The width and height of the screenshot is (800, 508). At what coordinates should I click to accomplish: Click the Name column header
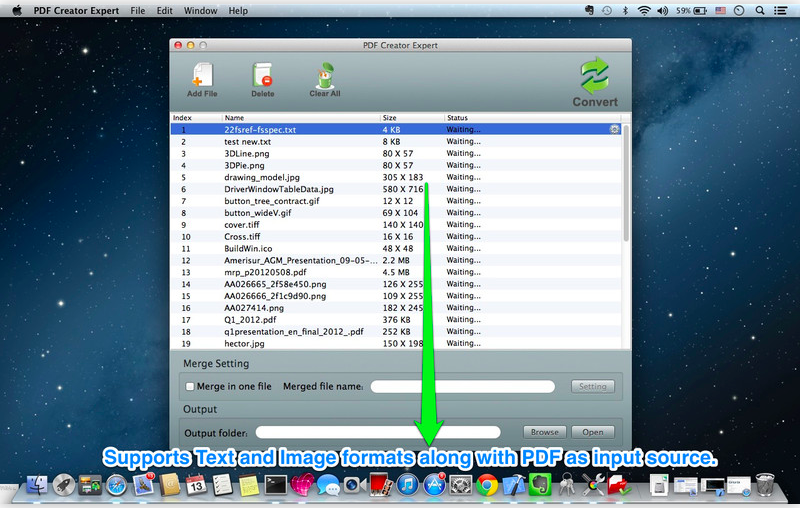point(301,118)
